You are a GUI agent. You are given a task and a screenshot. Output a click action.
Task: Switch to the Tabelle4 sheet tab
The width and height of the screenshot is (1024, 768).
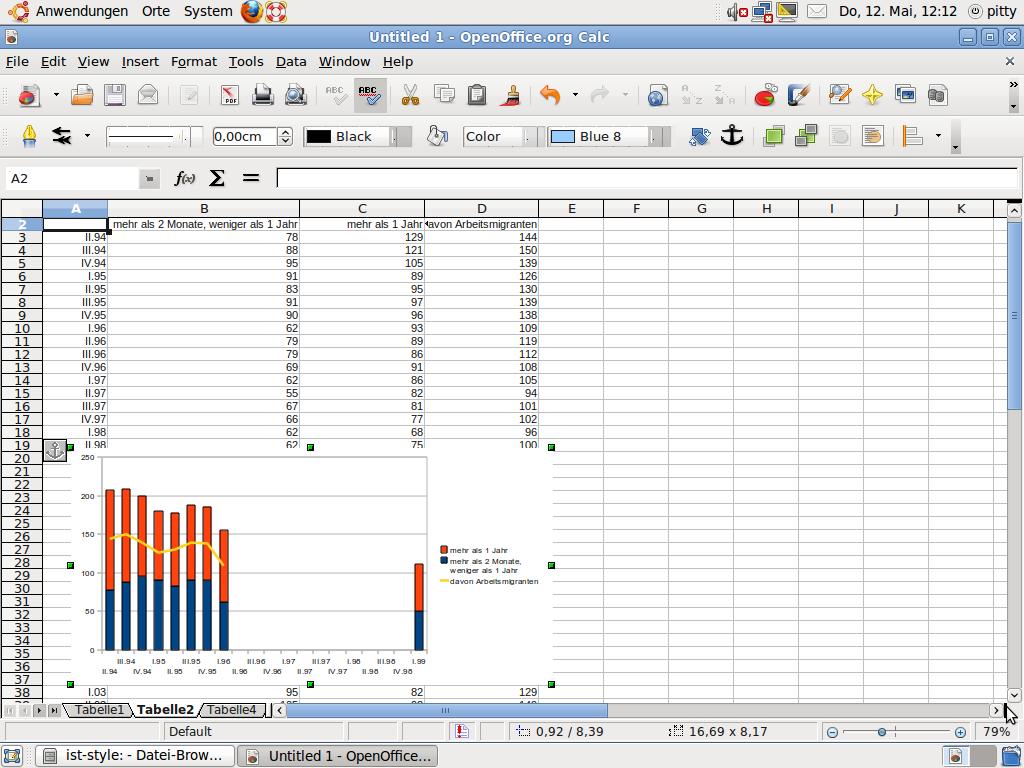(231, 710)
